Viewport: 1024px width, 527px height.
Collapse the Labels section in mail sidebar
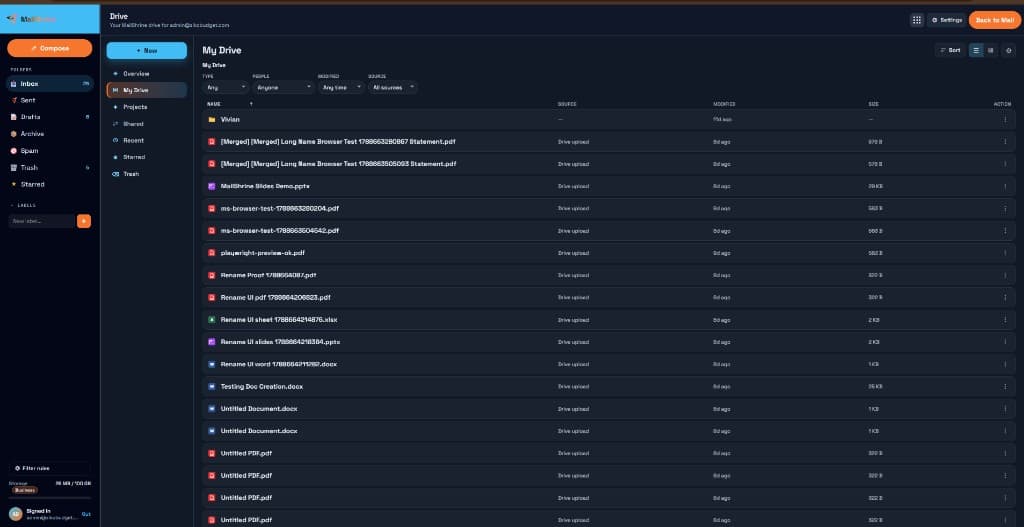(23, 205)
